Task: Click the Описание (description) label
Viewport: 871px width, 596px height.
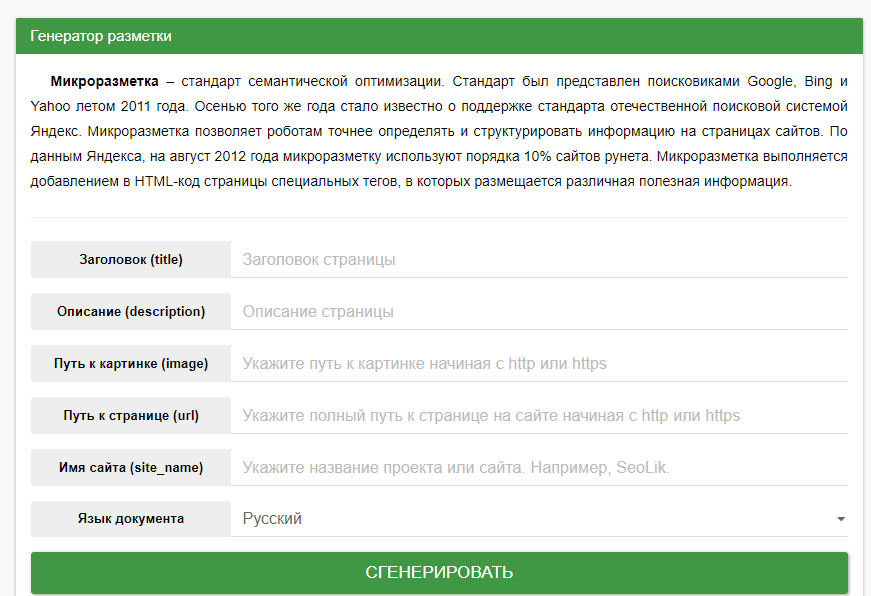Action: pos(131,312)
